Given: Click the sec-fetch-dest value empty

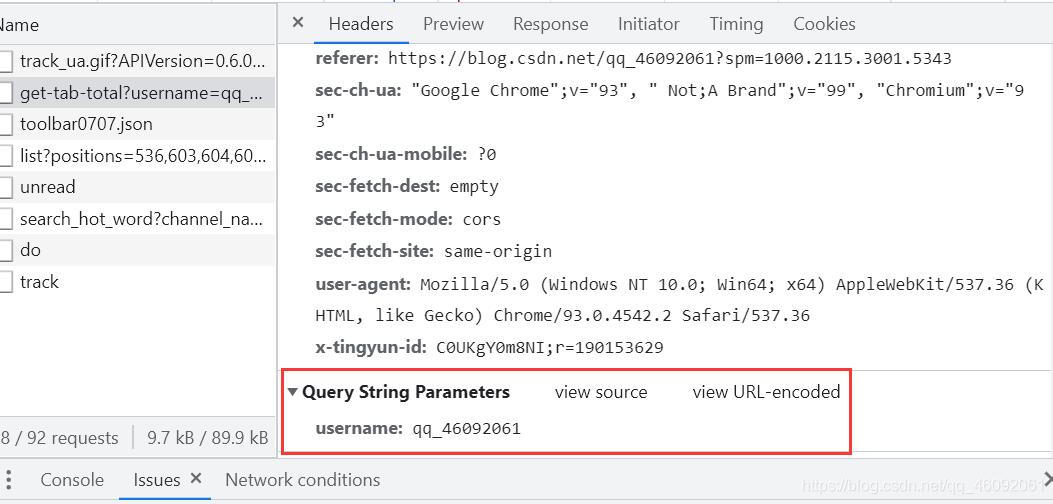Looking at the screenshot, I should tap(474, 186).
